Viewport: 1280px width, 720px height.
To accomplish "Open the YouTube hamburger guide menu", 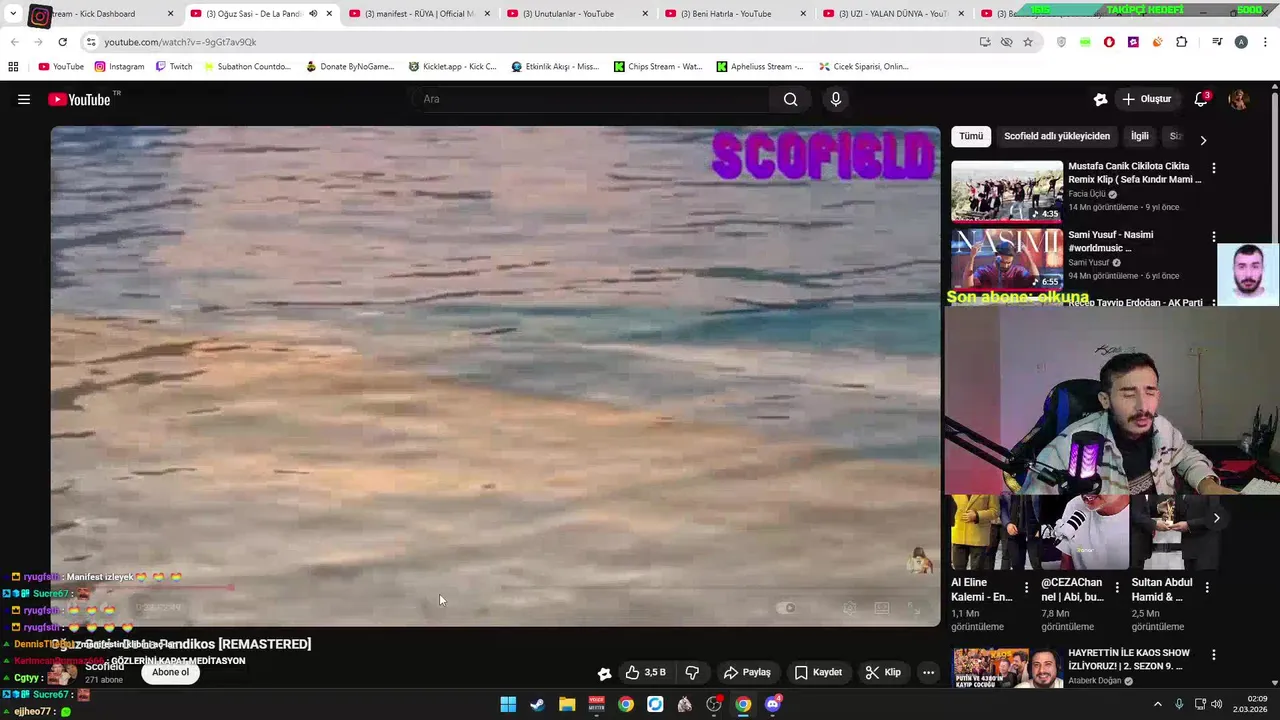I will coord(24,99).
